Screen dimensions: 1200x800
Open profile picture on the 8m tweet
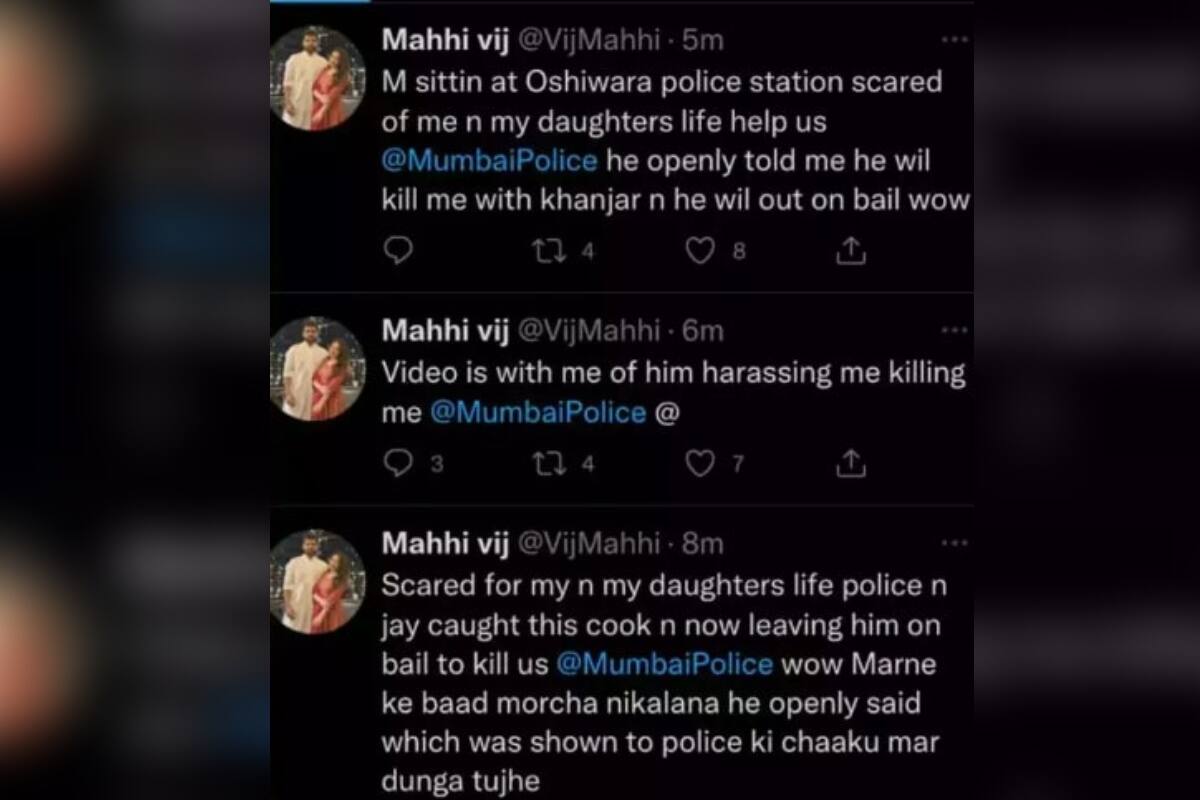(318, 581)
